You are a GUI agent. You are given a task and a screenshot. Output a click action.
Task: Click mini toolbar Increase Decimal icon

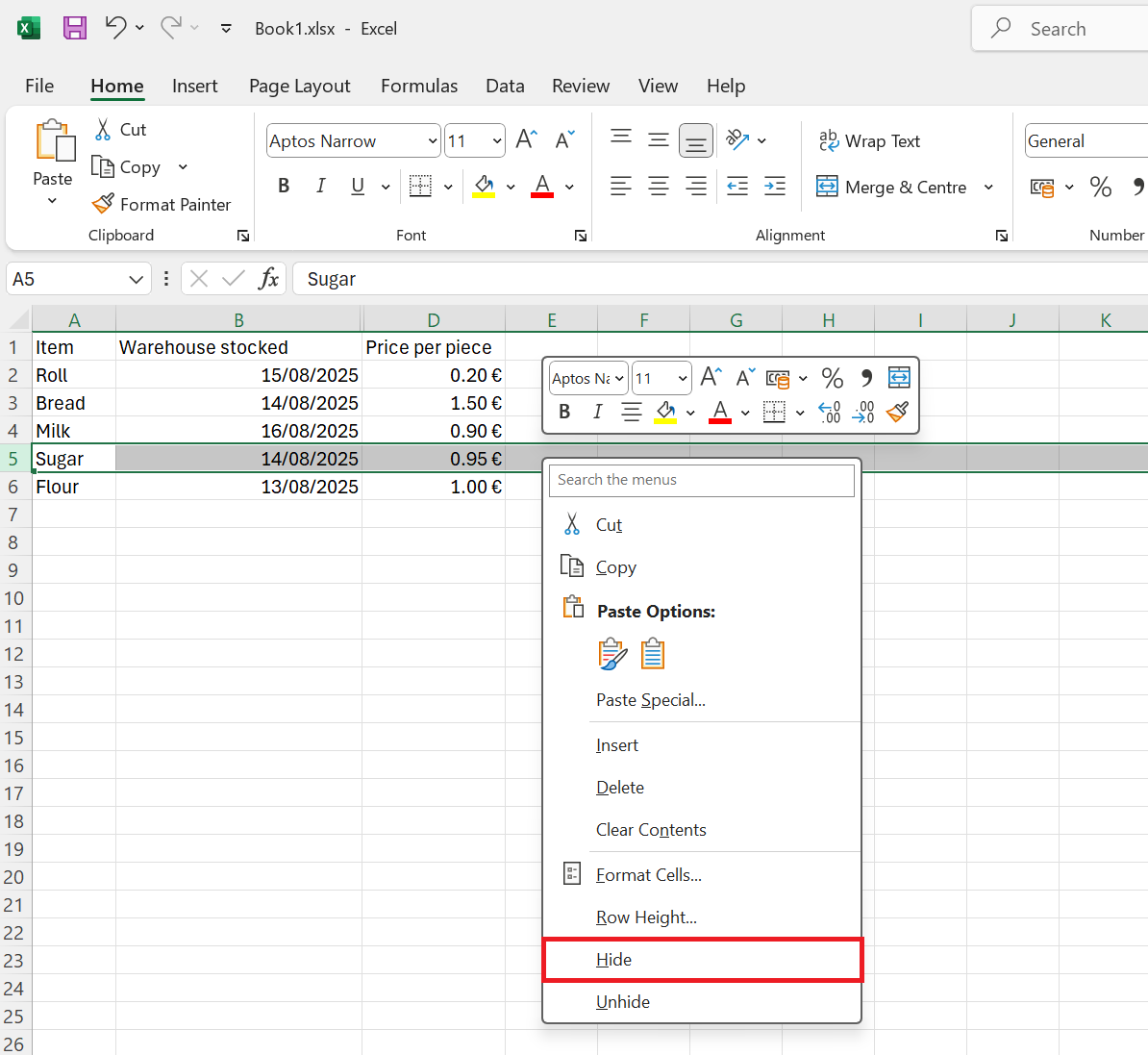829,413
